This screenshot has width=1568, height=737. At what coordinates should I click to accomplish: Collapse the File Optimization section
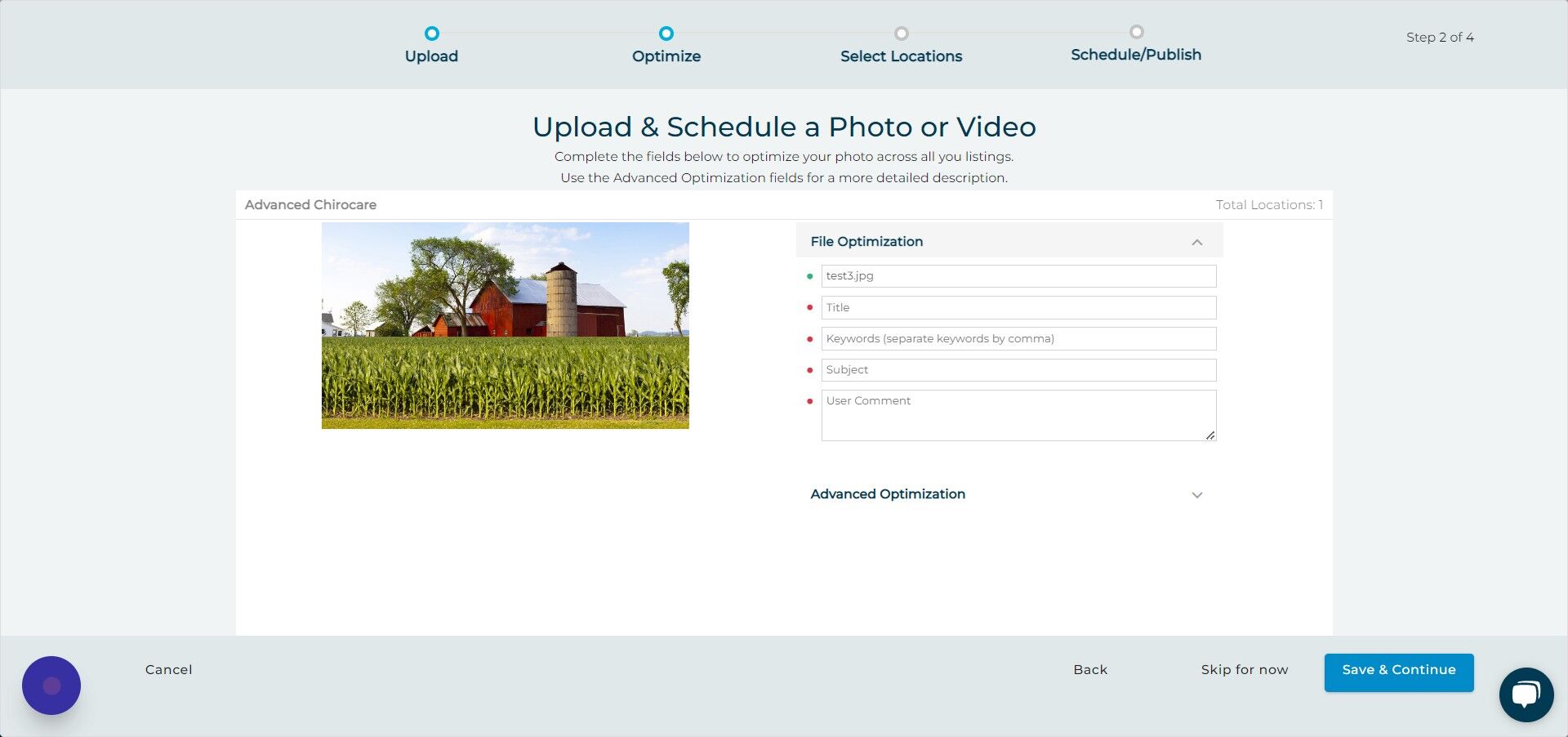(x=1196, y=242)
